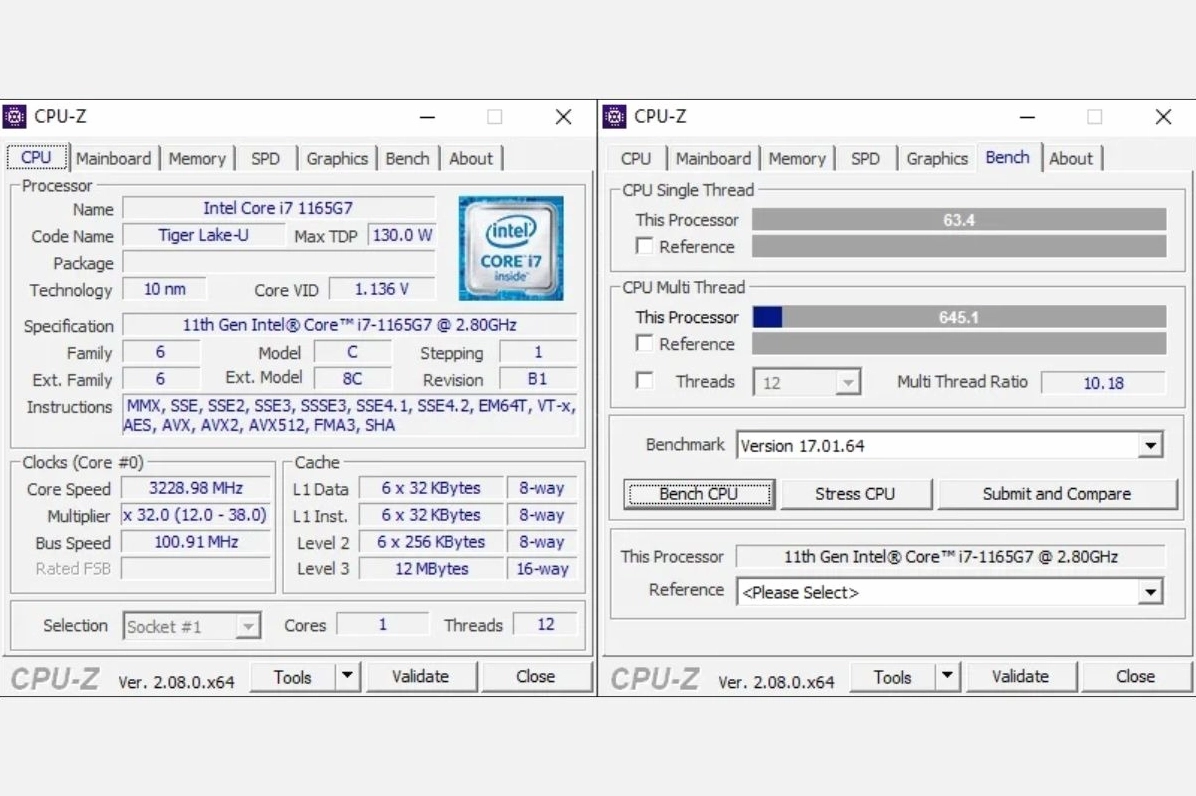Switch to CPU tab in right window

[636, 159]
